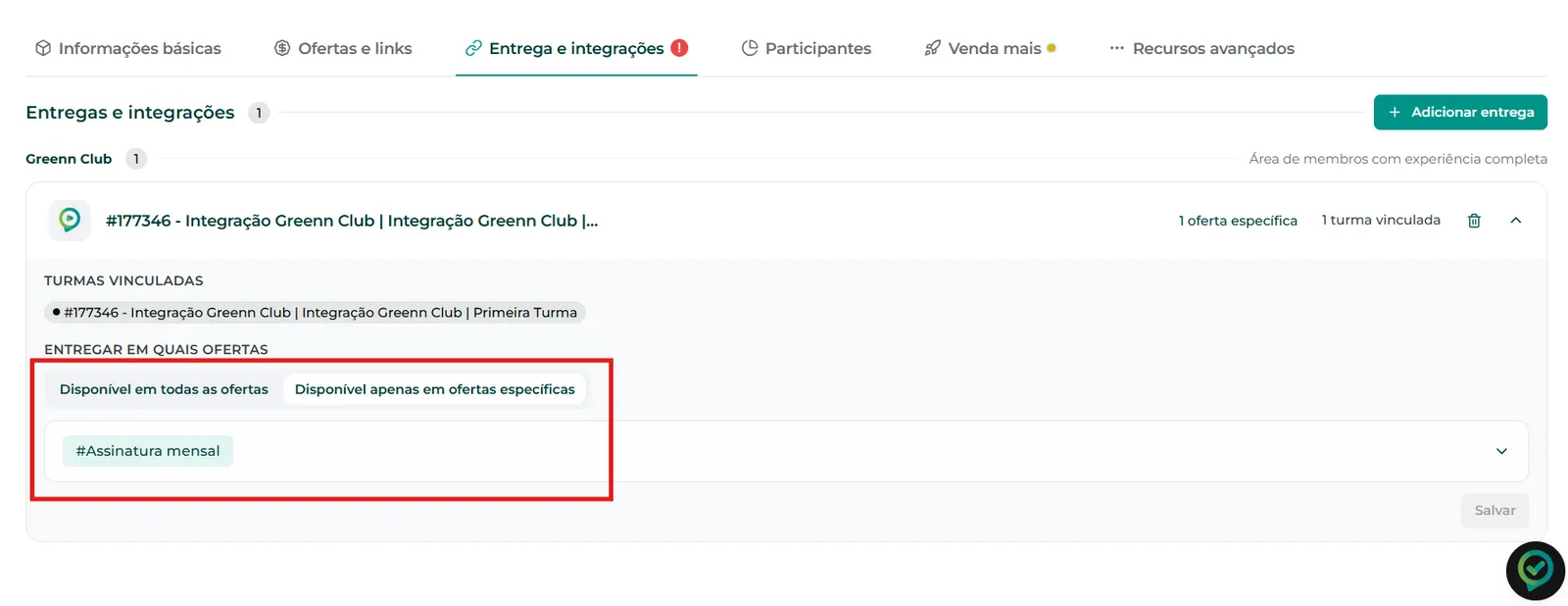The height and width of the screenshot is (606, 1568).
Task: Open the Participantes tab
Action: [807, 48]
